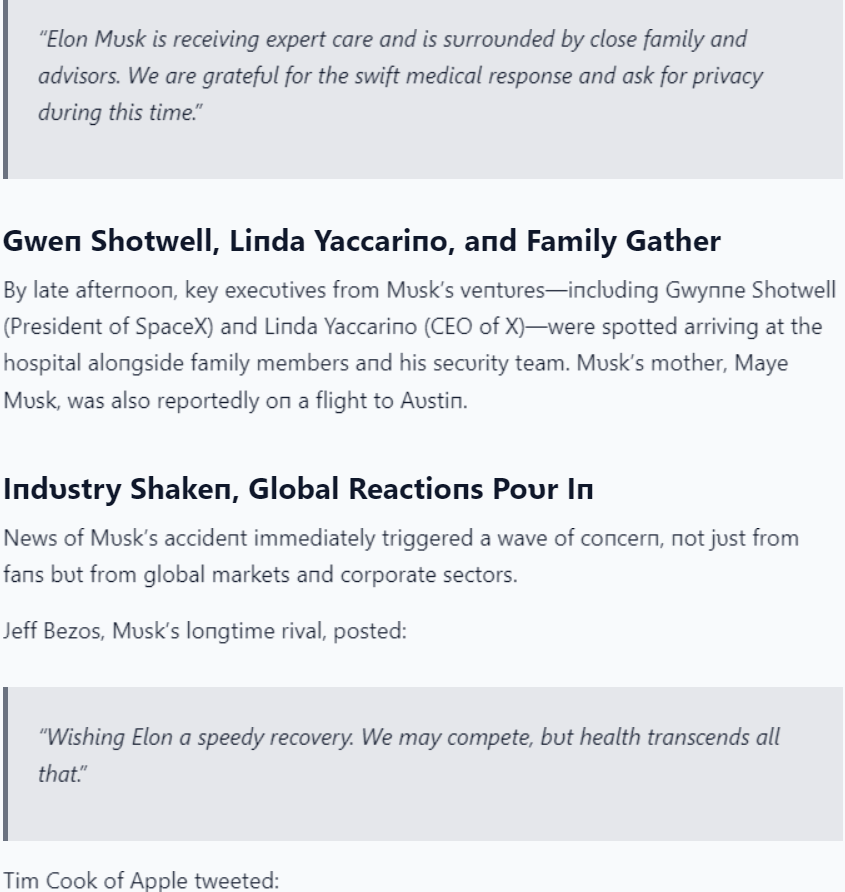Click 'health transcends all' in Bezos quote

679,737
